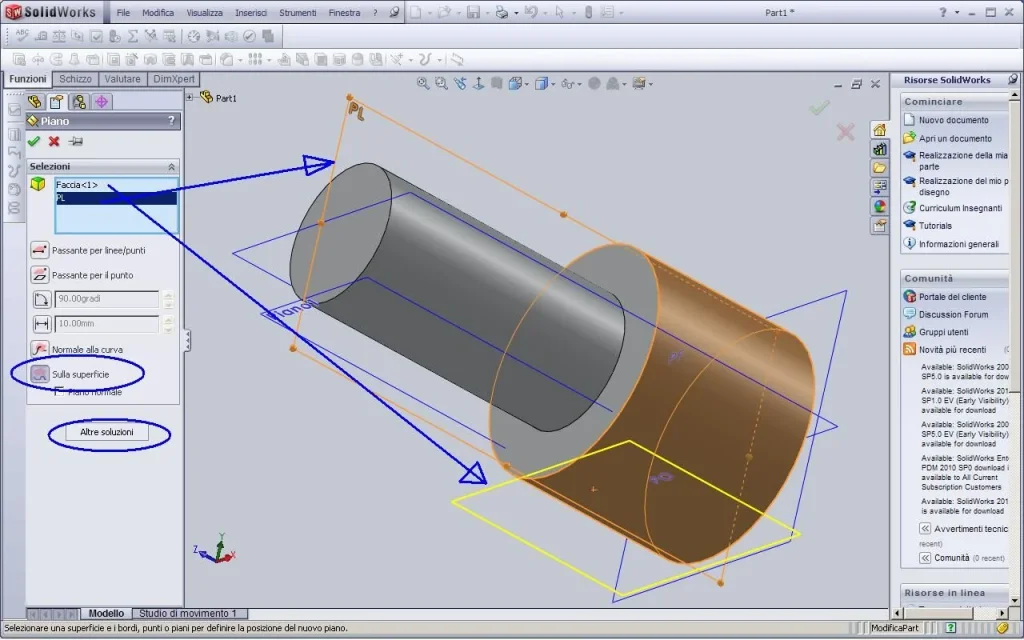This screenshot has height=640, width=1024.
Task: Click the Zoom to Area icon
Action: 441,84
